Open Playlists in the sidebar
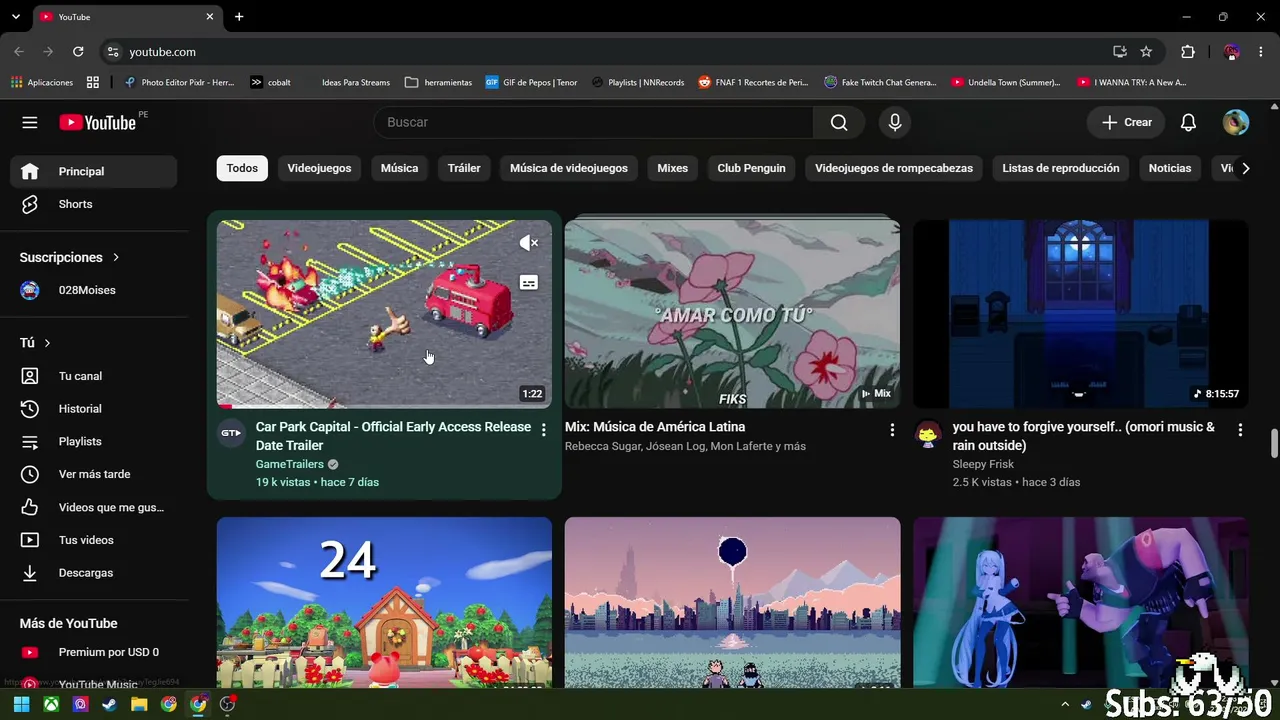 pos(94,441)
